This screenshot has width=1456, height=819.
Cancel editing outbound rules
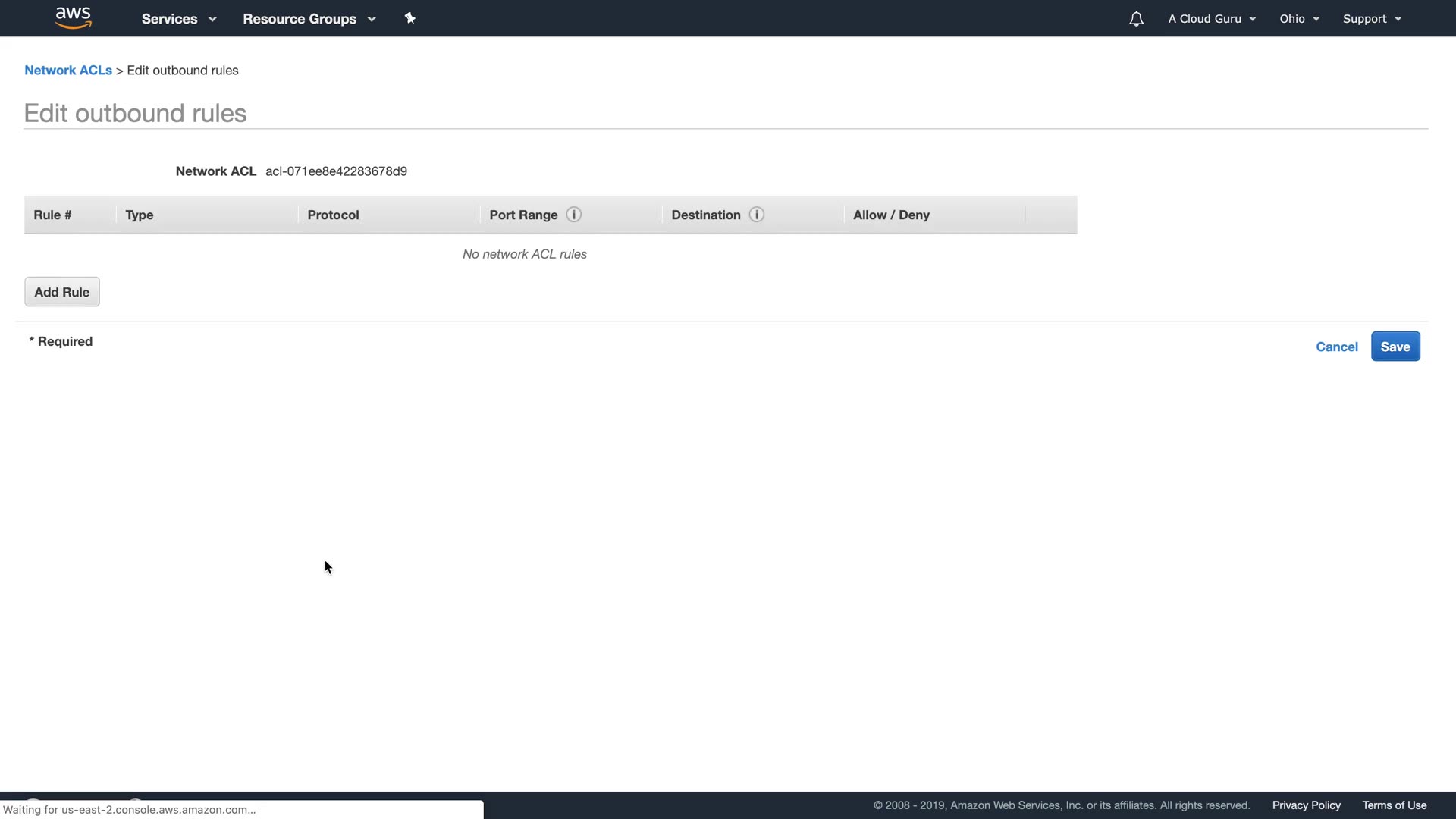tap(1336, 347)
